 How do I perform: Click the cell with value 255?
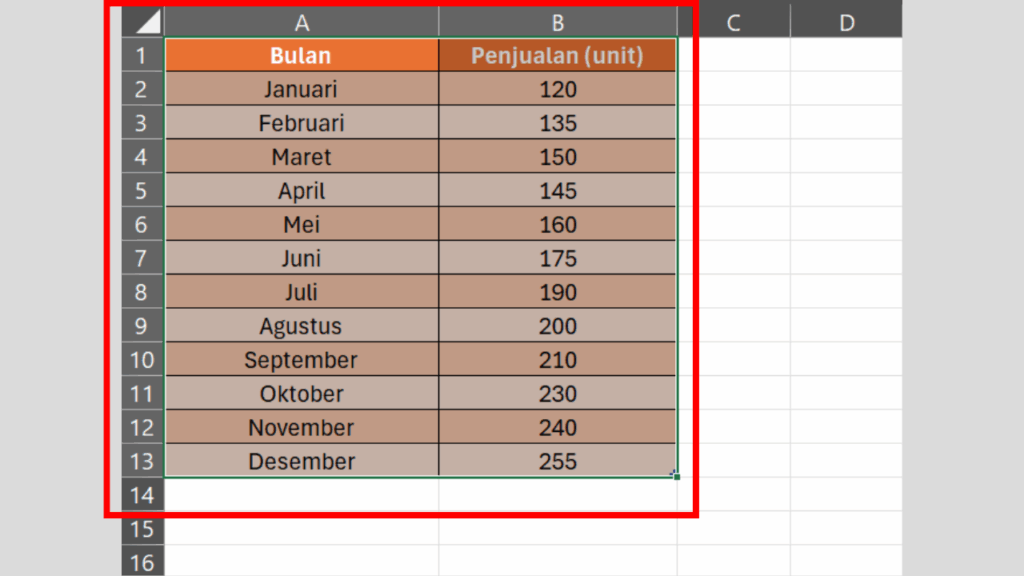557,461
